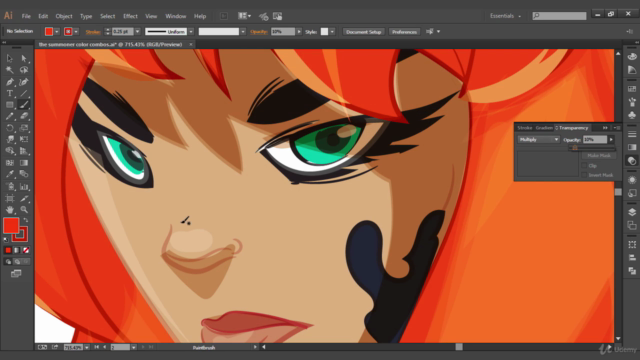Viewport: 640px width, 360px height.
Task: Select the Pen tool
Action: (x=9, y=82)
